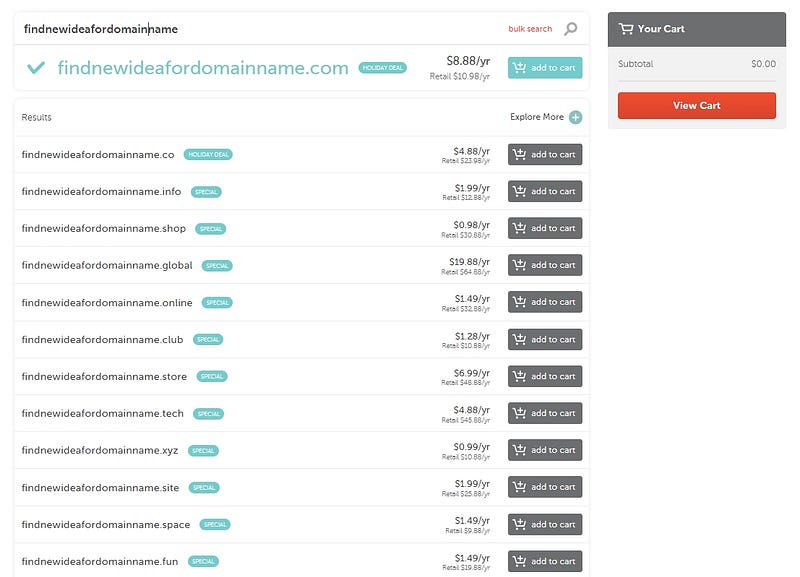Add findnewideafordomainname.tech to cart
800x577 pixels.
545,413
